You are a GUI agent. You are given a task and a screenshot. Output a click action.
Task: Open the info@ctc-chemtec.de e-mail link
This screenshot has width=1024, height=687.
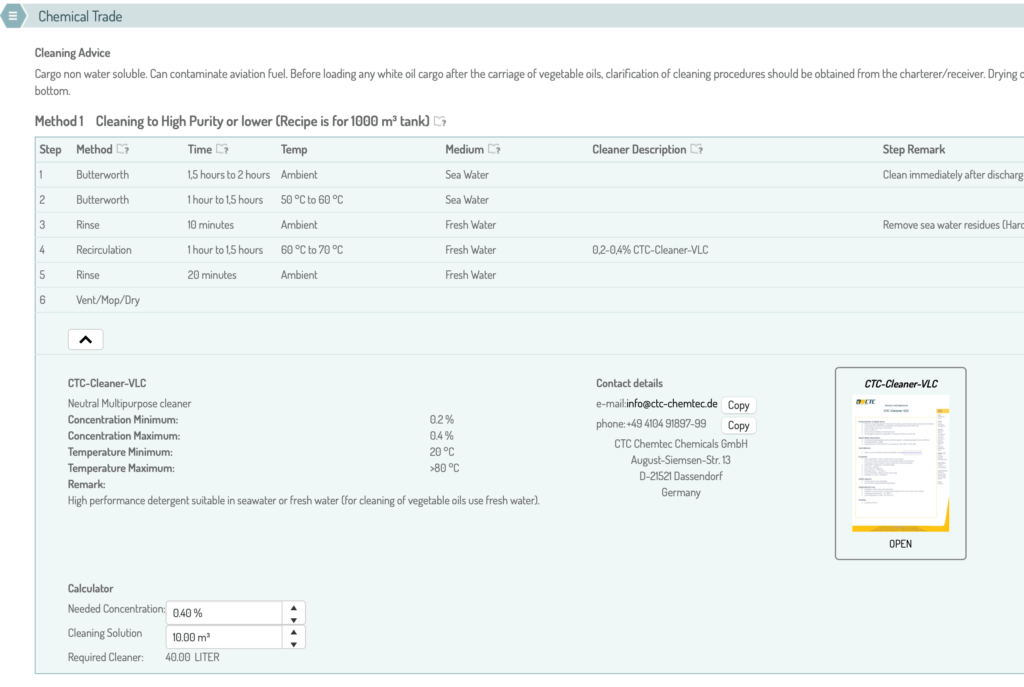coord(671,404)
